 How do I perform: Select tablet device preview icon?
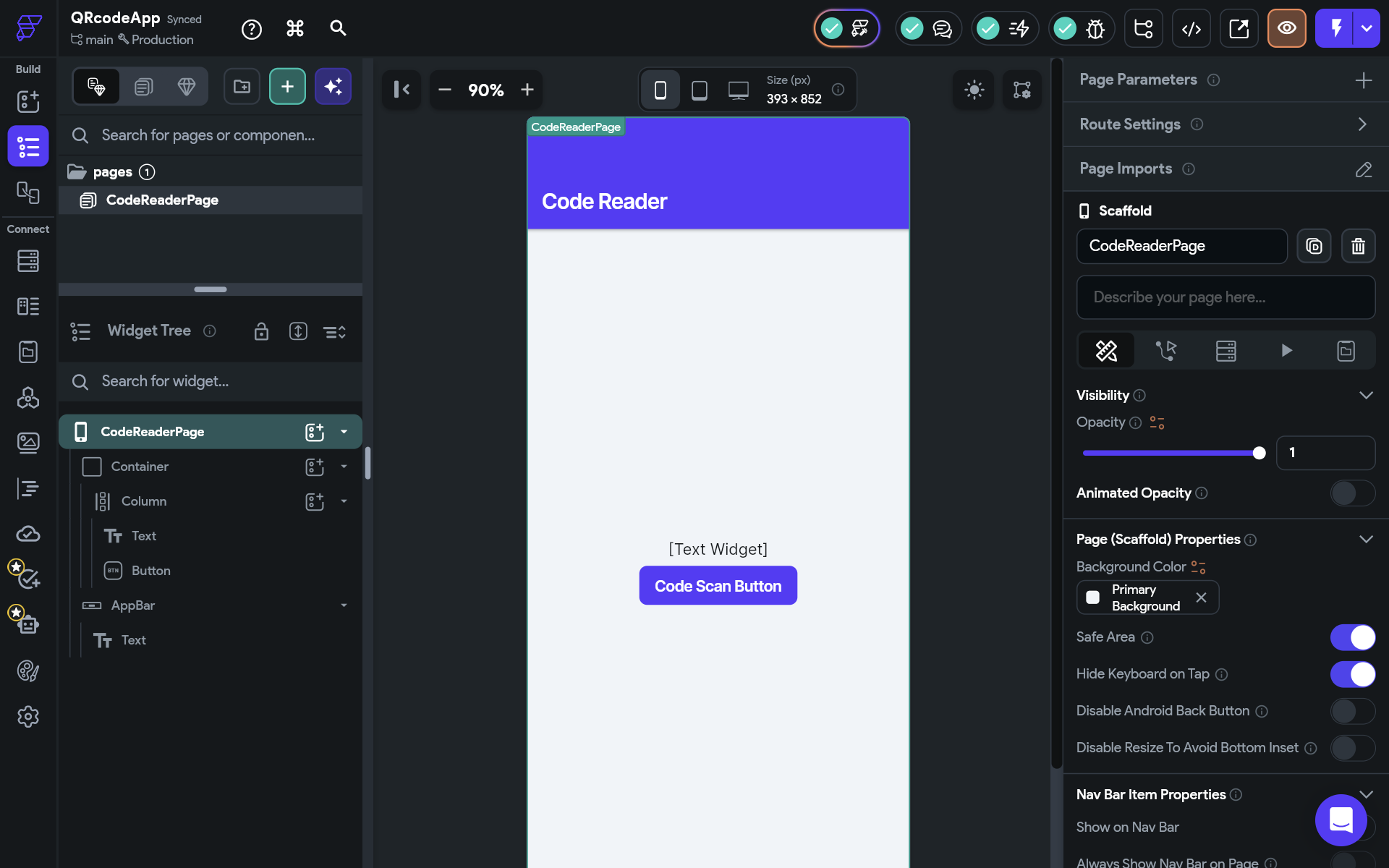pyautogui.click(x=699, y=90)
